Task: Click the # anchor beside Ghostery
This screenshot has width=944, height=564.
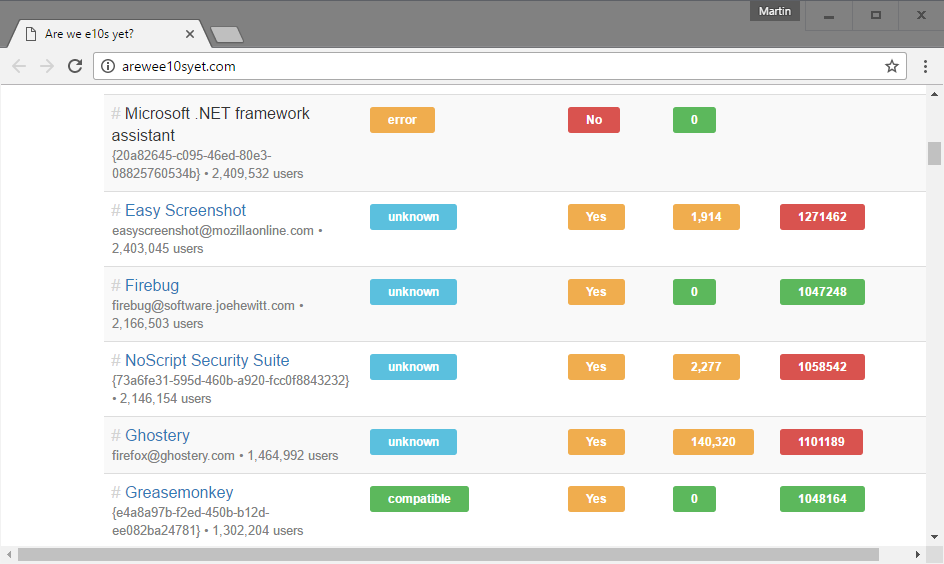Action: click(116, 435)
